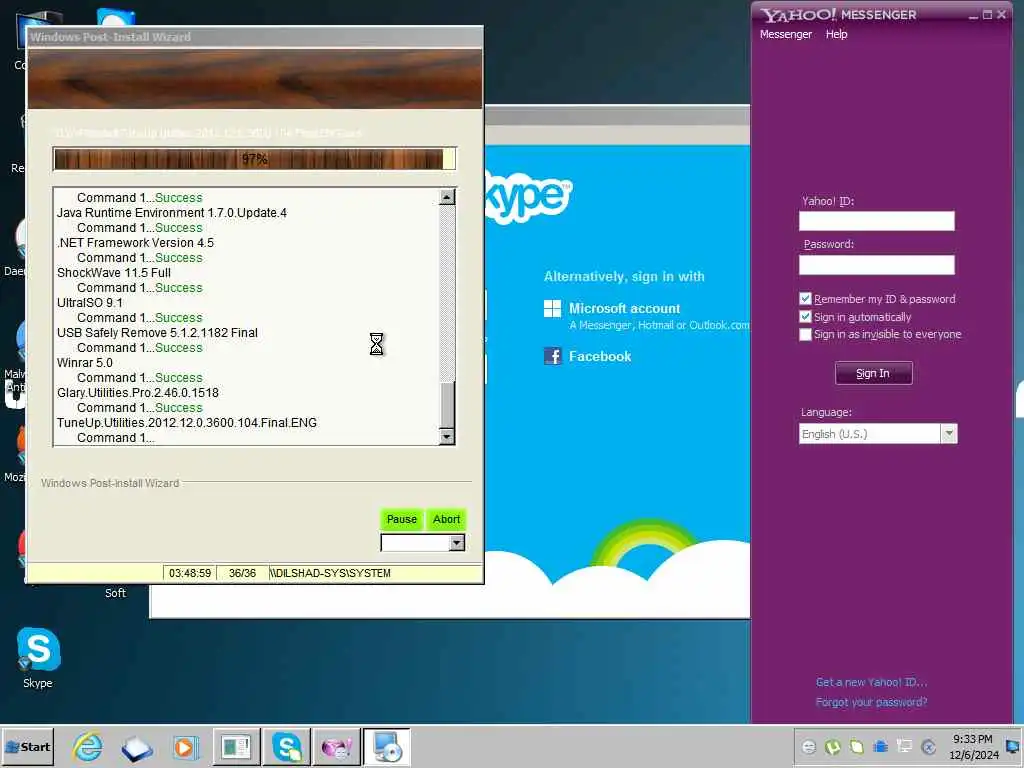This screenshot has width=1024, height=768.
Task: Open the blue disk drive taskbar shortcut
Action: pos(136,748)
